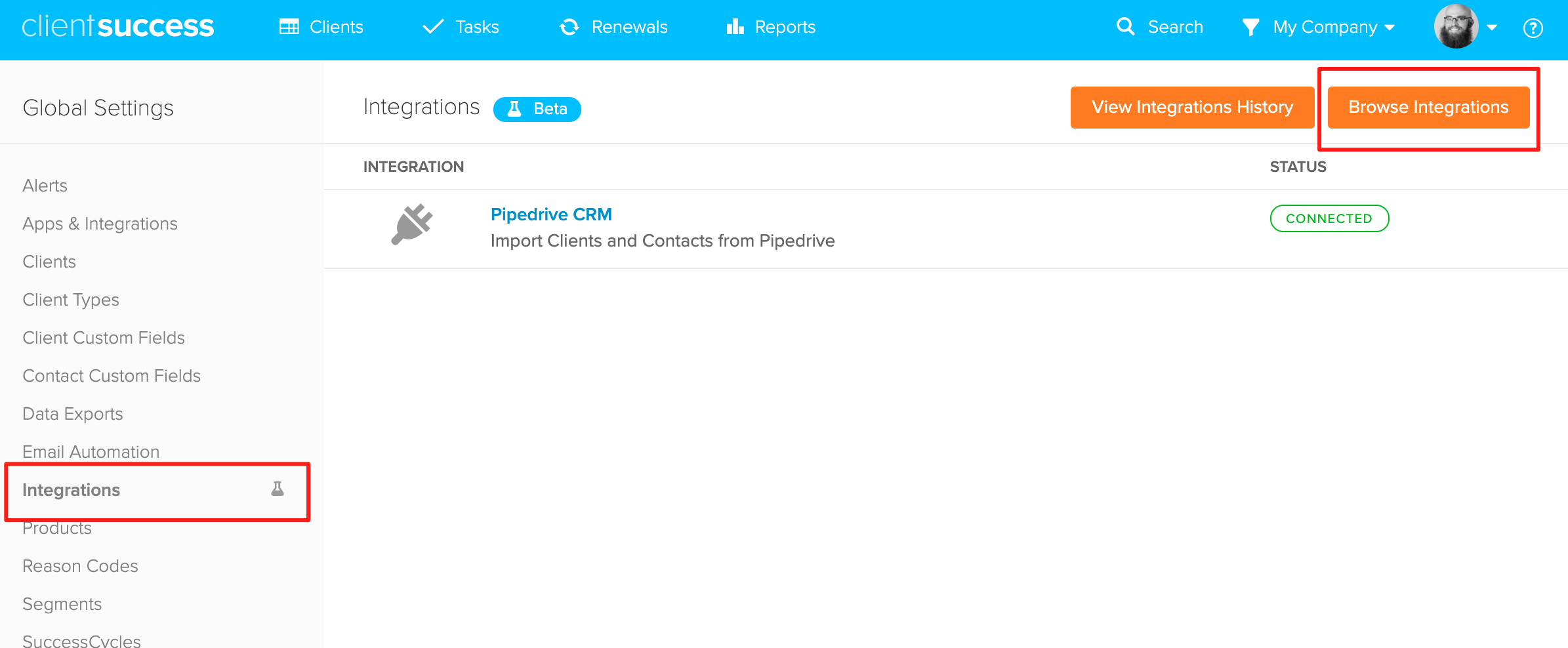Open Apps & Integrations settings

[x=100, y=224]
